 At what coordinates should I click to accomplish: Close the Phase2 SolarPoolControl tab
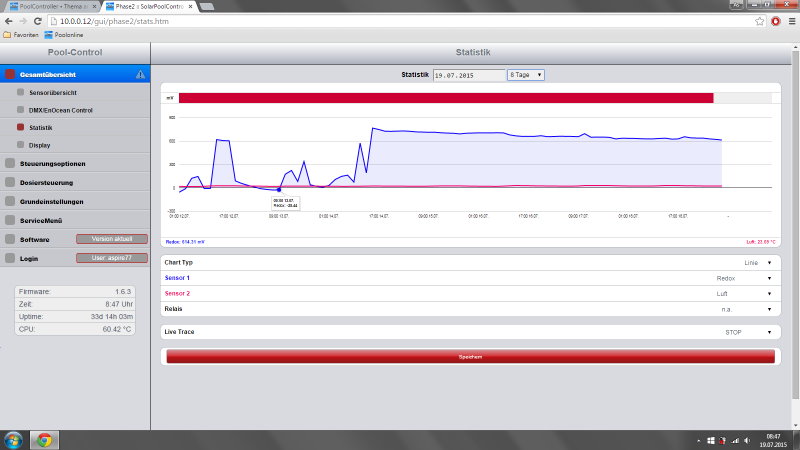(190, 7)
